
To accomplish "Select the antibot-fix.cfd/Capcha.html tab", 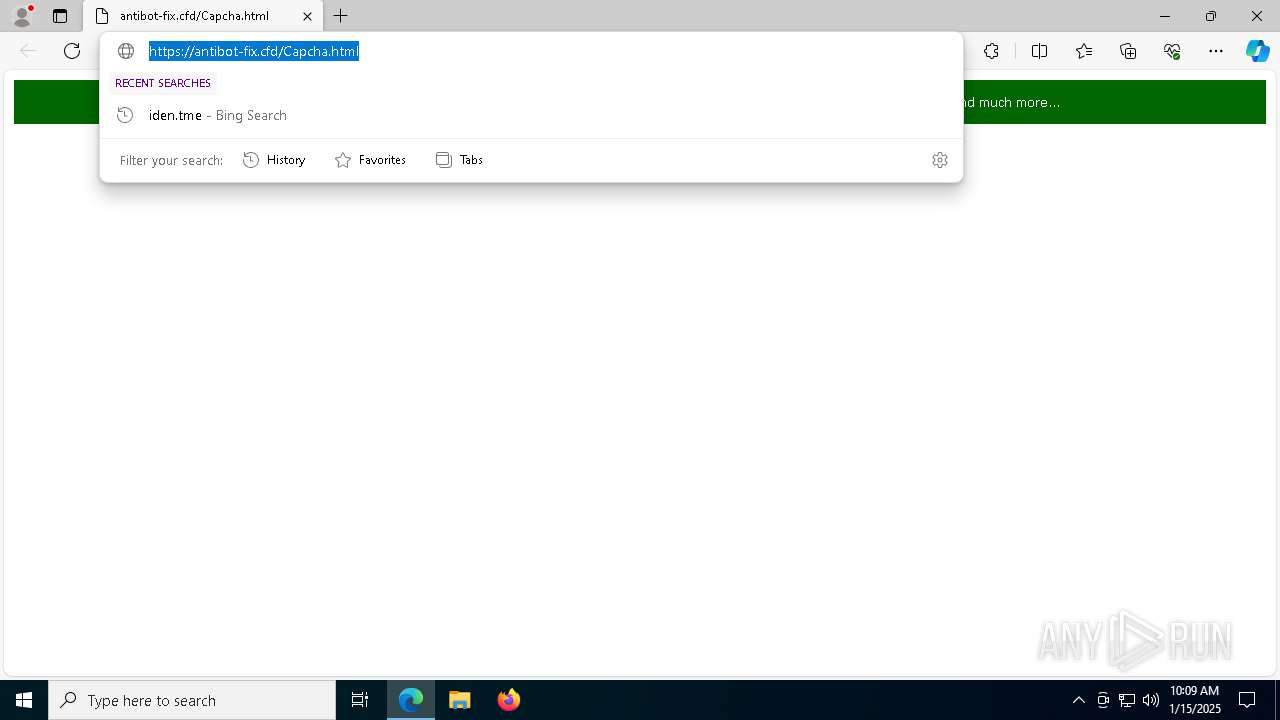I will tap(203, 16).
